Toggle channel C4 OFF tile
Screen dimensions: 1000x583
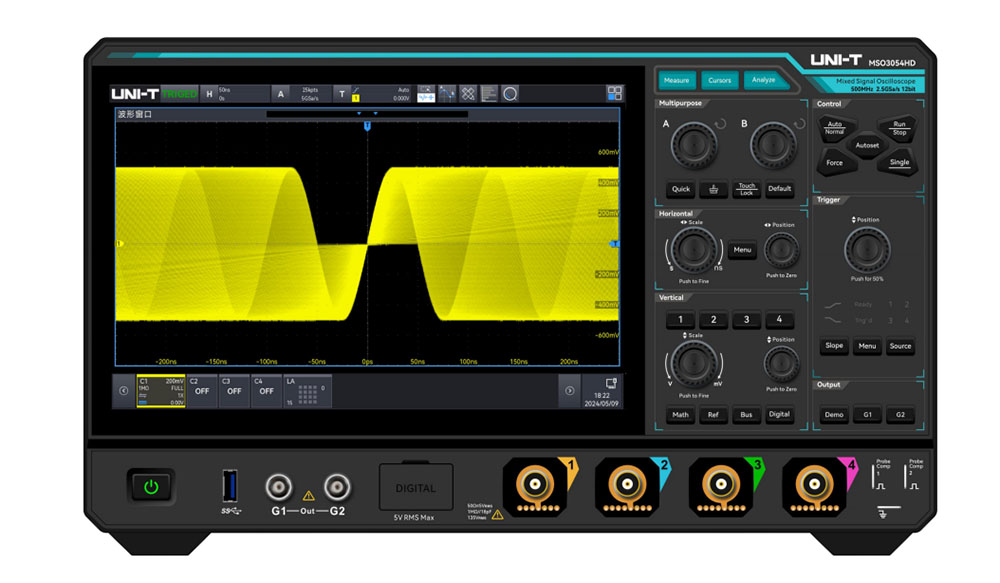click(x=267, y=391)
